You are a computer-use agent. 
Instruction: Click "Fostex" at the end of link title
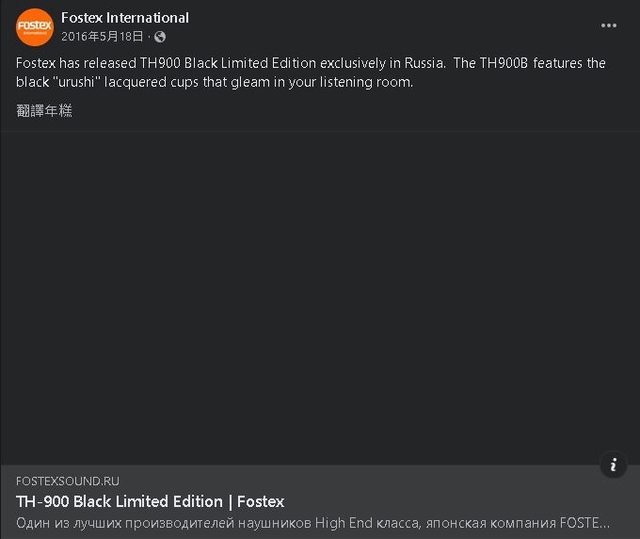pyautogui.click(x=261, y=501)
